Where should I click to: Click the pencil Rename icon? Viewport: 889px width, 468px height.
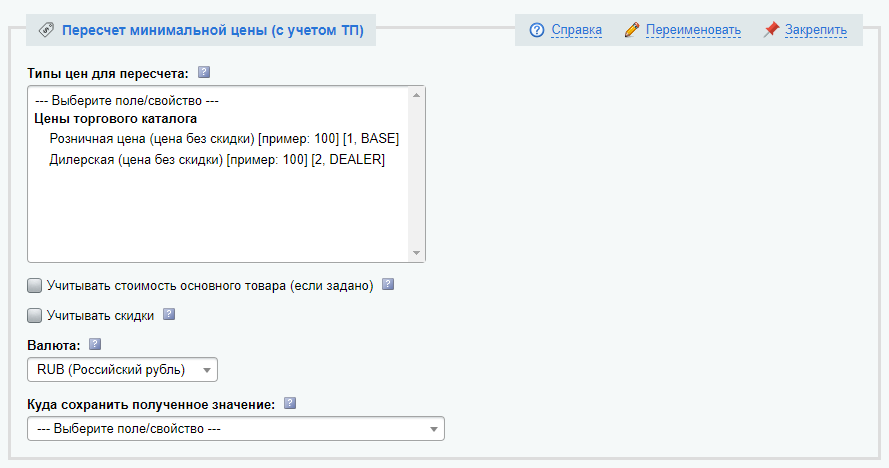click(x=631, y=30)
